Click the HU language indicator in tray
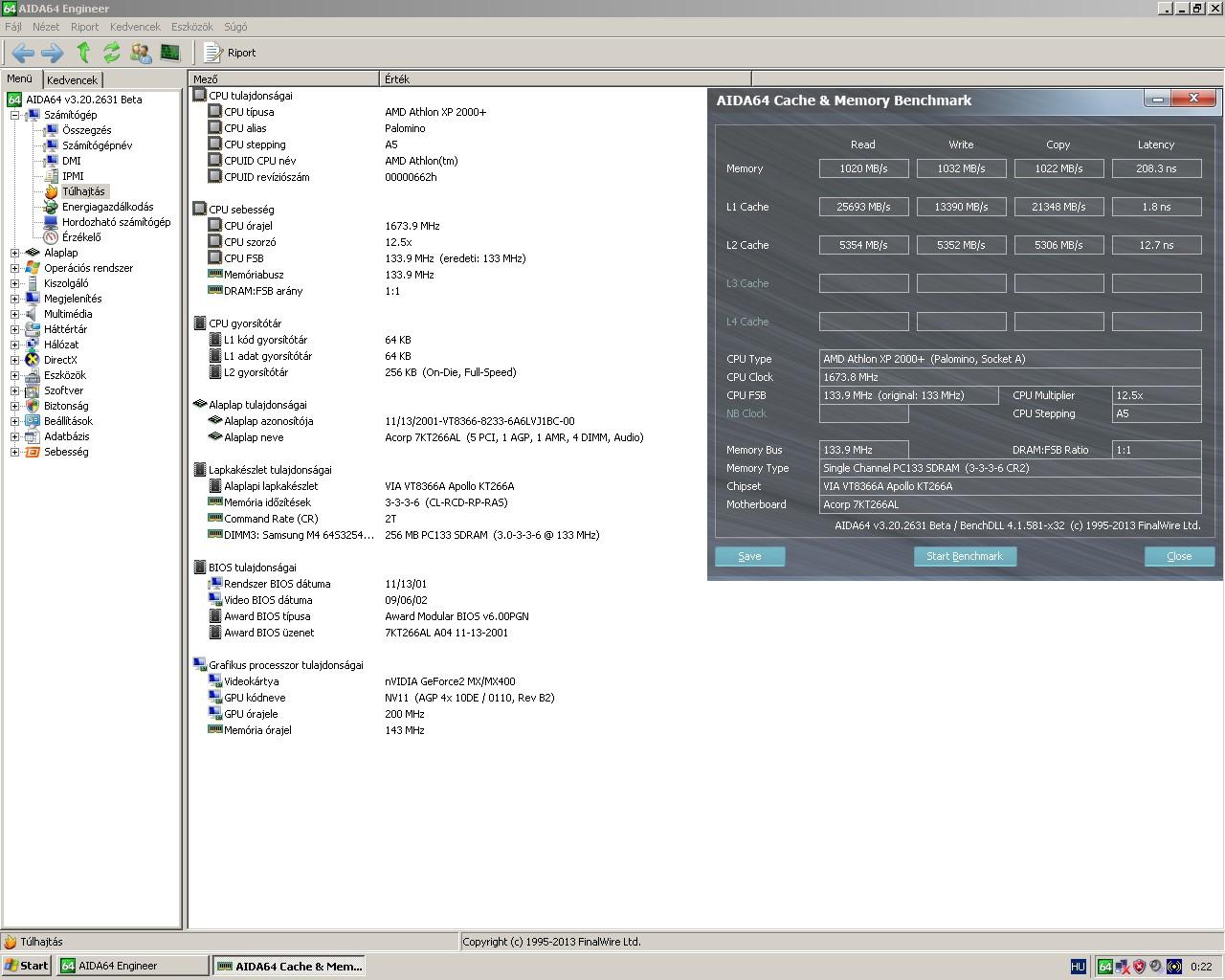 pyautogui.click(x=1078, y=967)
